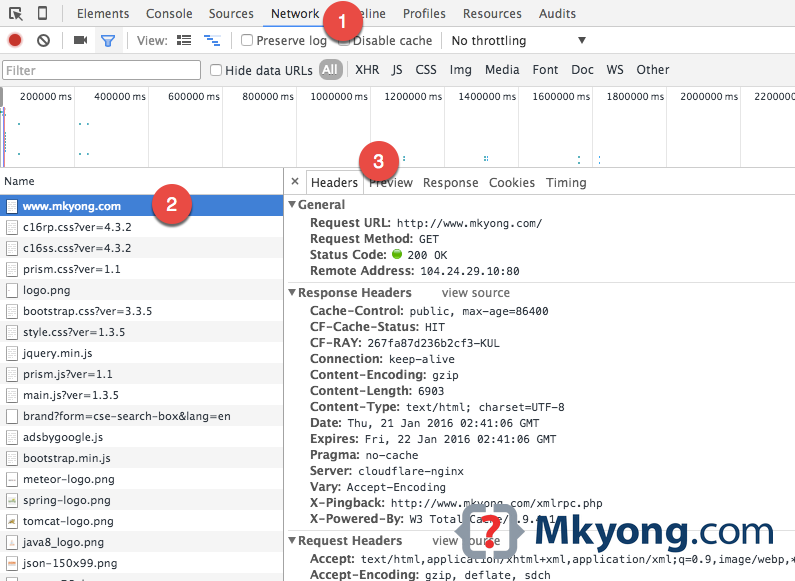Filter requests by WS
Viewport: 795px width, 581px height.
coord(615,69)
